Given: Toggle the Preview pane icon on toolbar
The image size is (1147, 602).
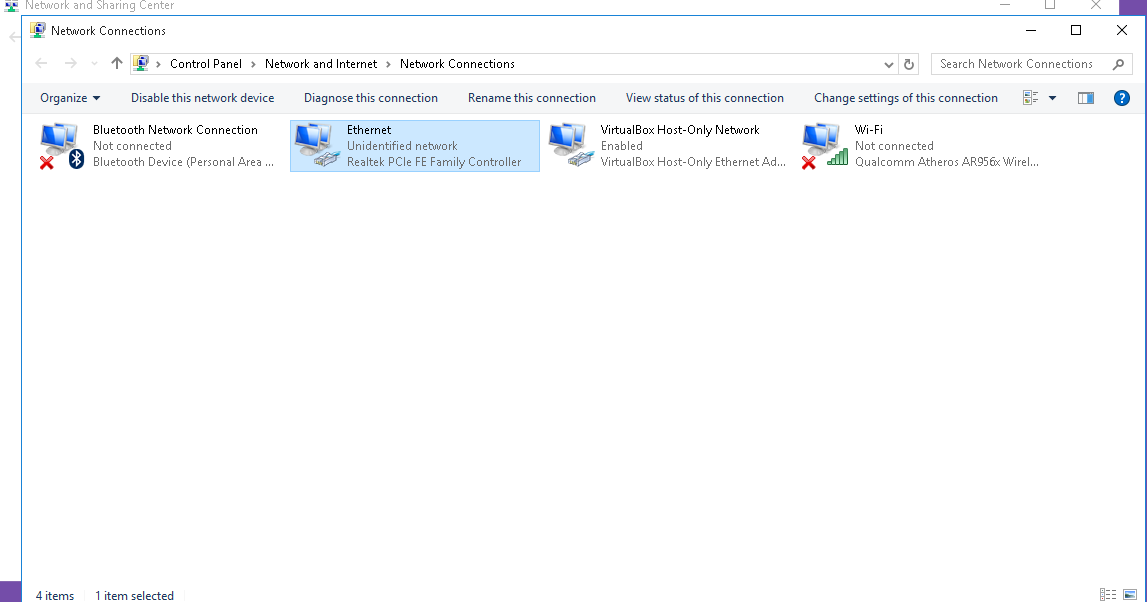Looking at the screenshot, I should coord(1085,98).
